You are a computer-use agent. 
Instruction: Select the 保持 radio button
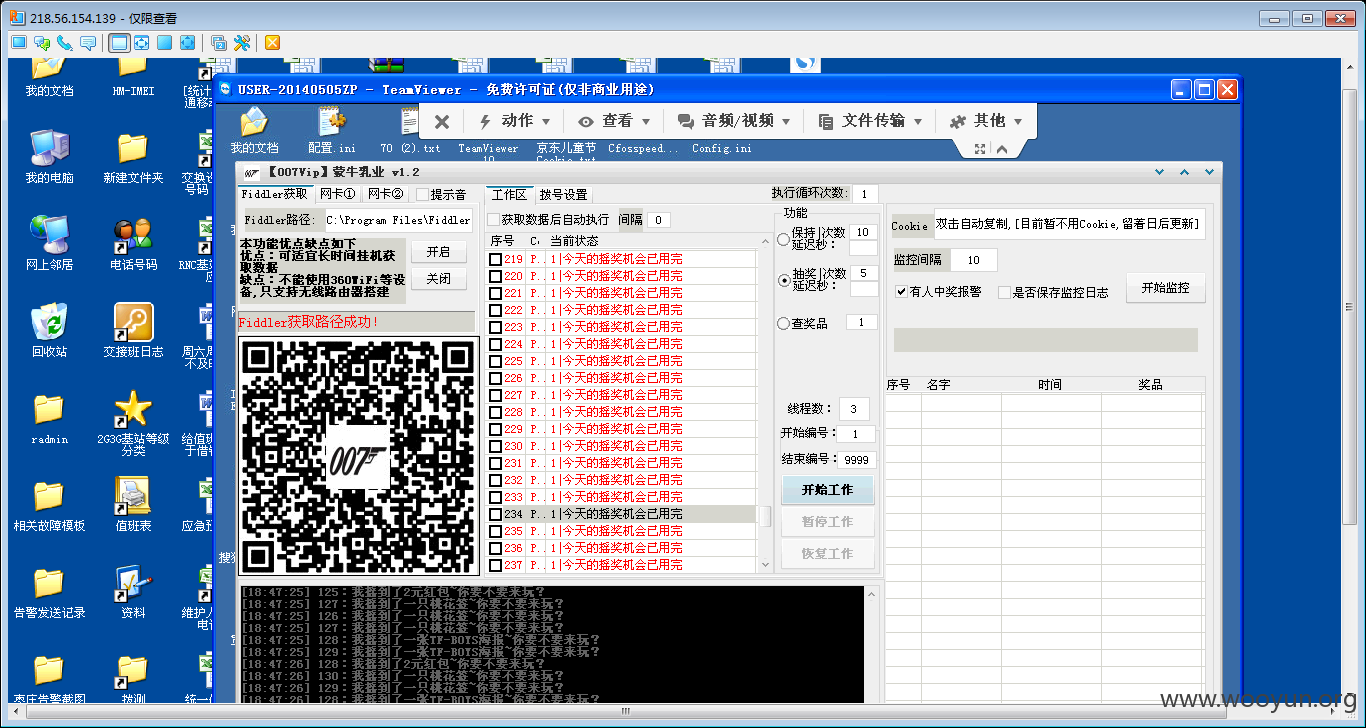tap(783, 239)
